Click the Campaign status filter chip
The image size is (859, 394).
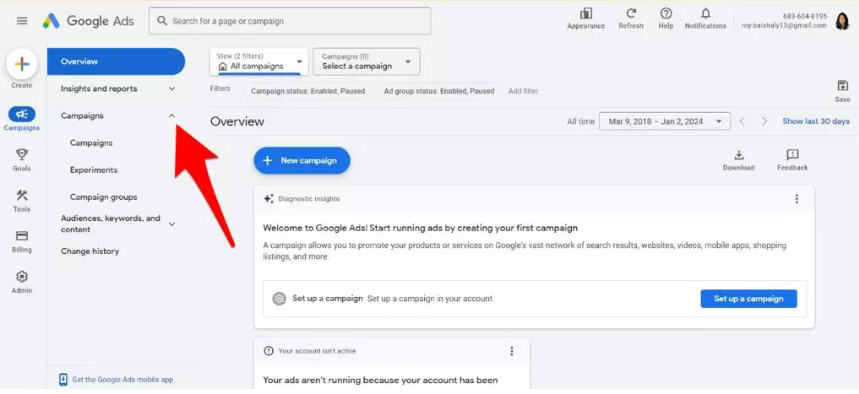(308, 91)
